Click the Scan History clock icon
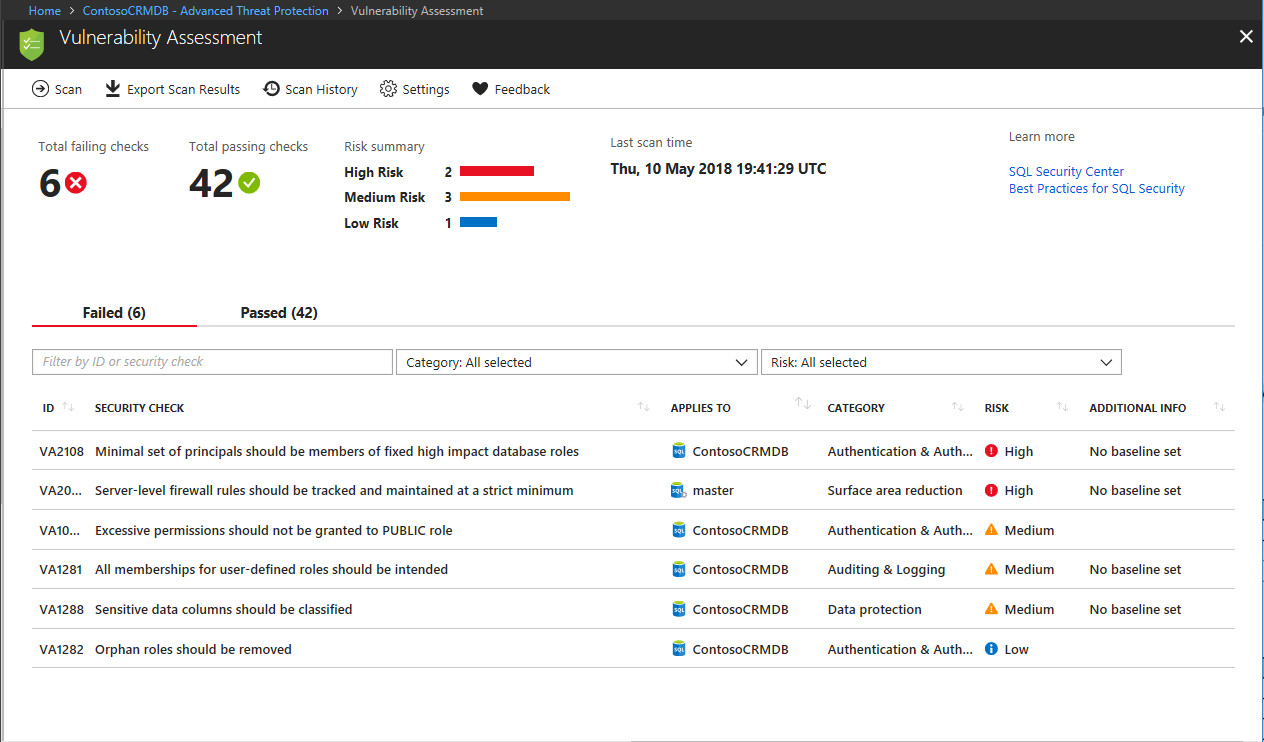 (x=271, y=89)
